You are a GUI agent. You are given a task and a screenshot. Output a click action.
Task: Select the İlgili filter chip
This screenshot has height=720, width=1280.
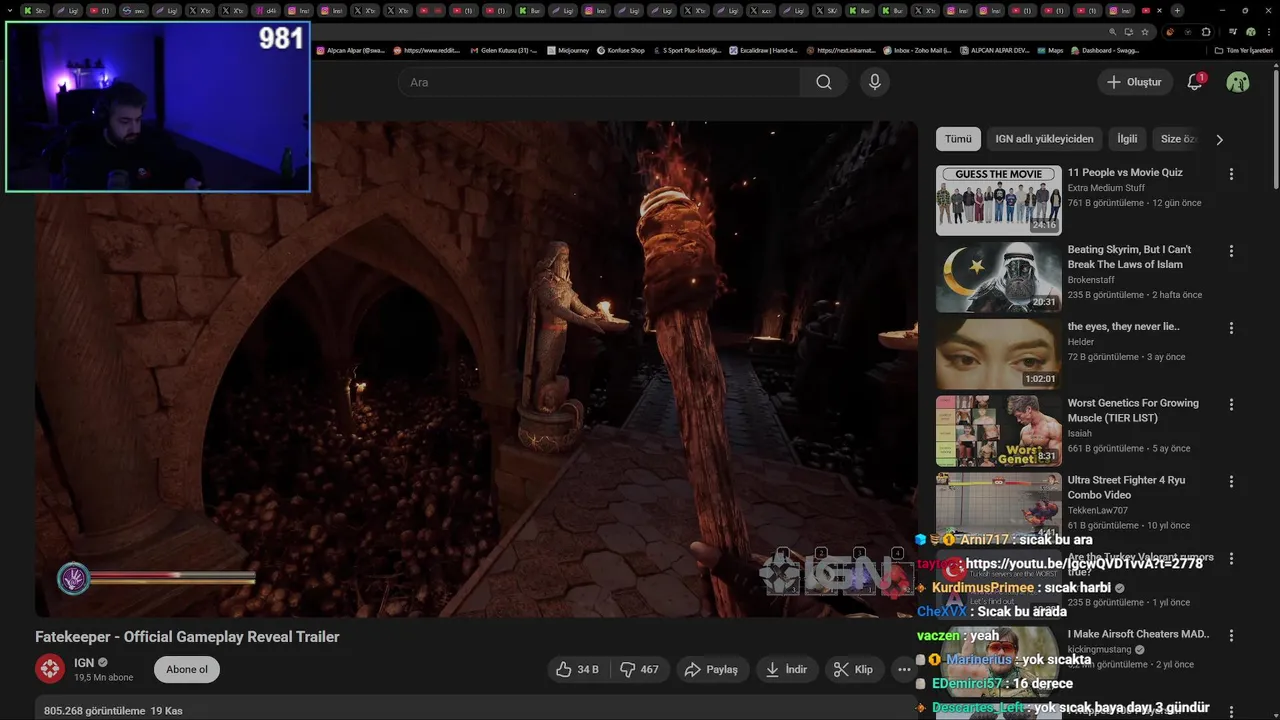[1127, 139]
